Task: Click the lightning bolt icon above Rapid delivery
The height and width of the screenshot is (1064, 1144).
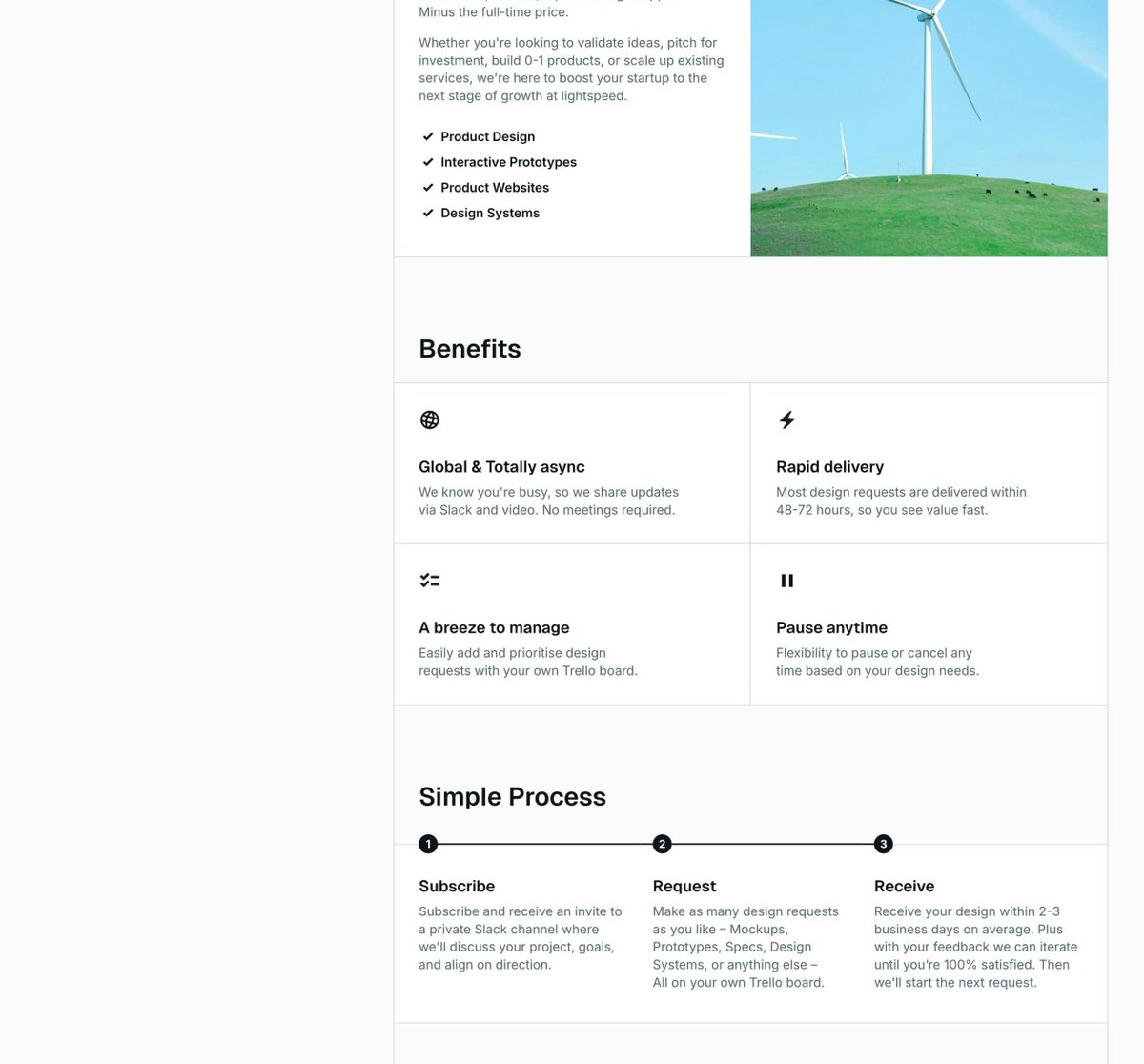Action: pyautogui.click(x=787, y=419)
